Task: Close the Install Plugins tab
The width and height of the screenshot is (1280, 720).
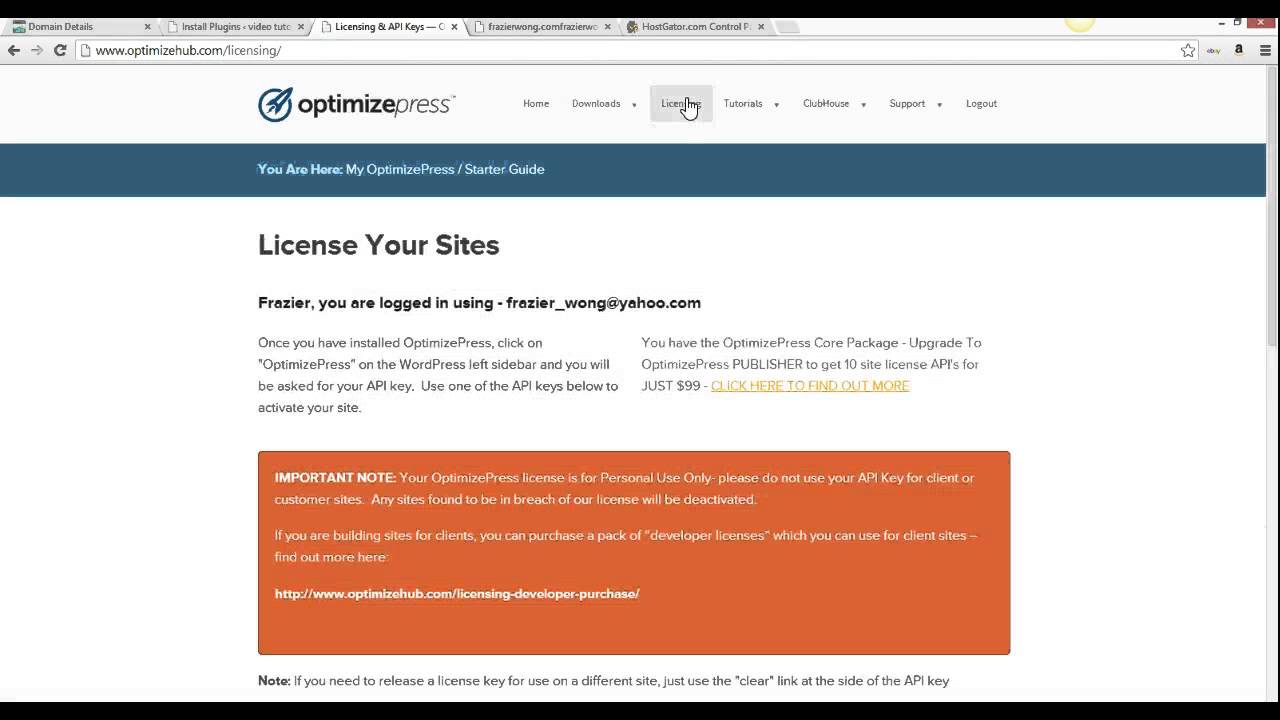Action: click(x=301, y=27)
